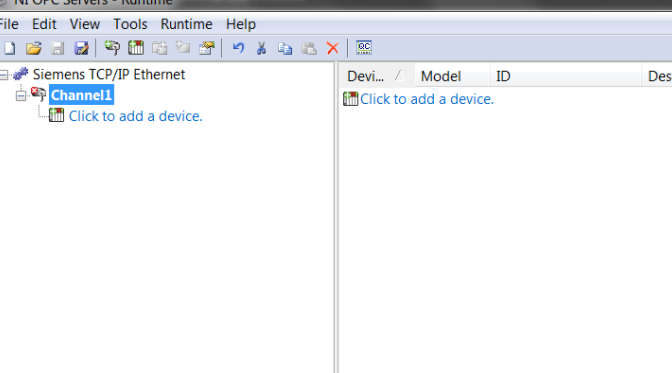672x373 pixels.
Task: Select the Channel1 tree item
Action: click(x=81, y=95)
